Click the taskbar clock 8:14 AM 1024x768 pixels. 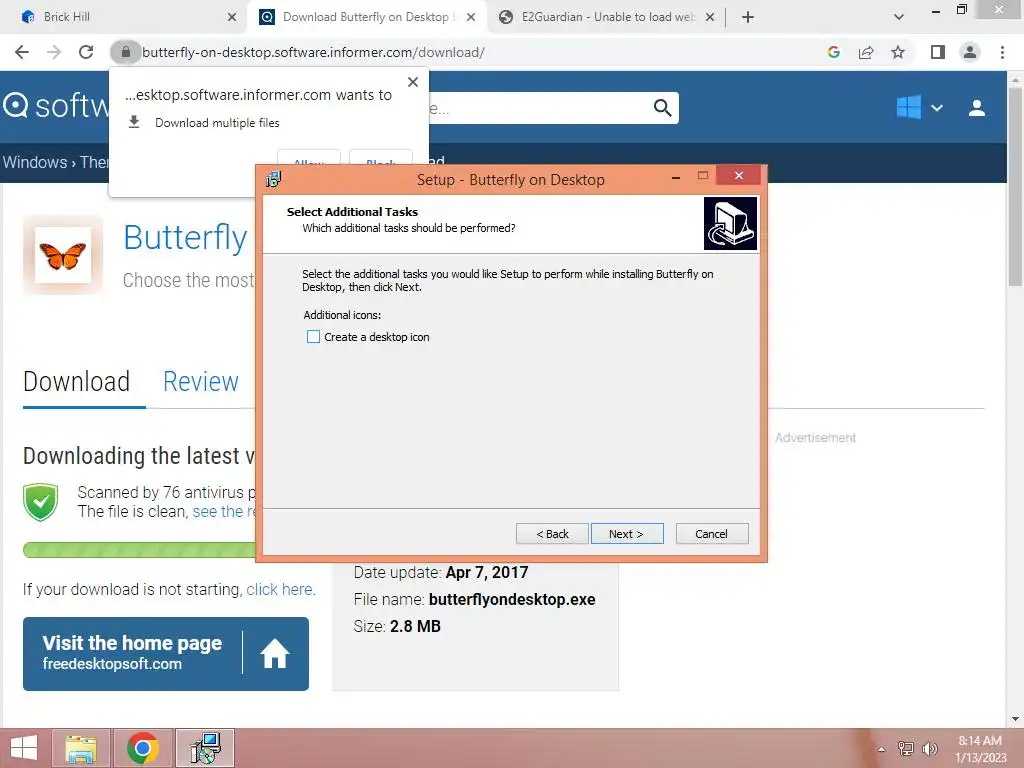980,741
